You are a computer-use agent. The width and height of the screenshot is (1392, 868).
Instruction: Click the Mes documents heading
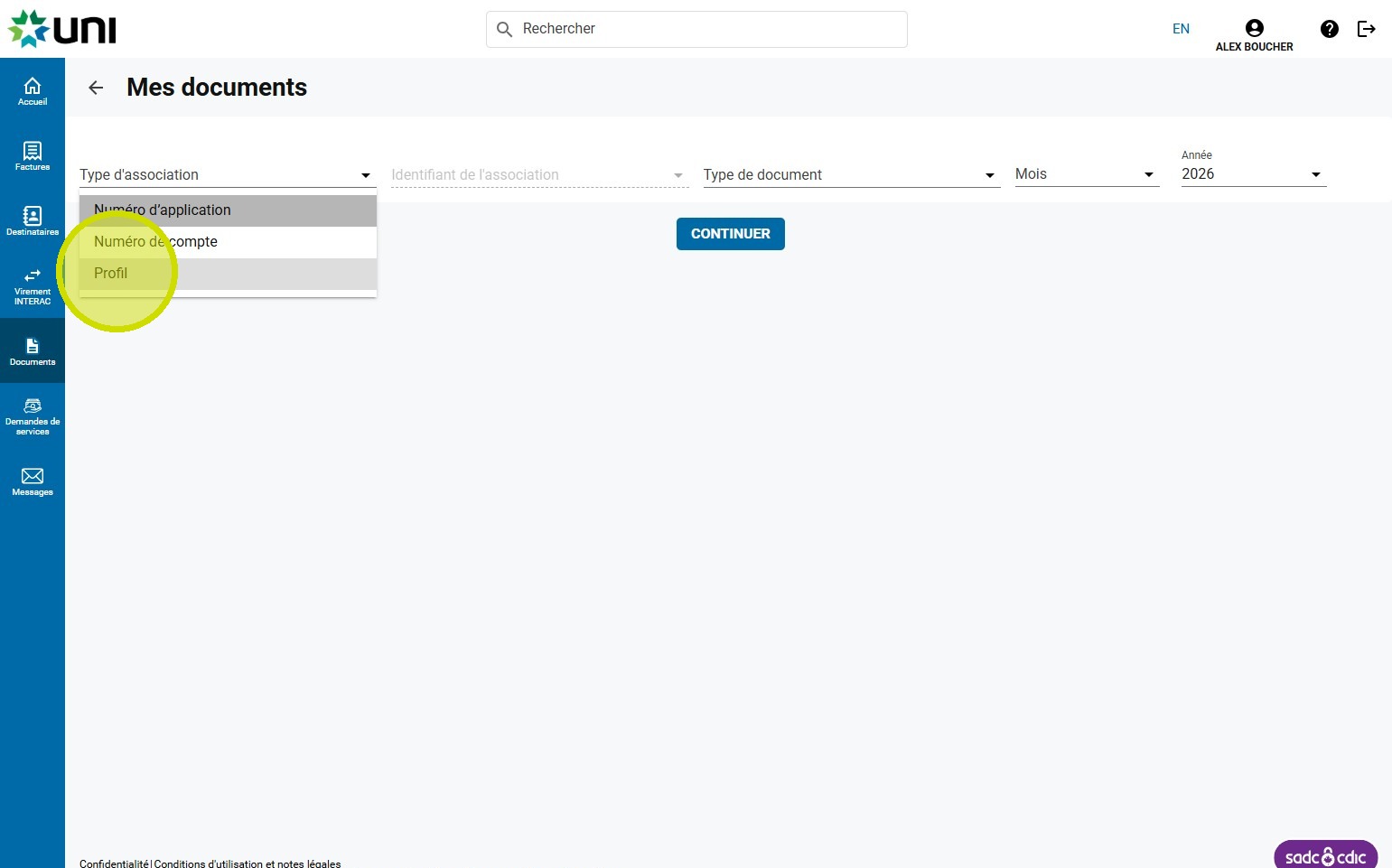[x=217, y=88]
